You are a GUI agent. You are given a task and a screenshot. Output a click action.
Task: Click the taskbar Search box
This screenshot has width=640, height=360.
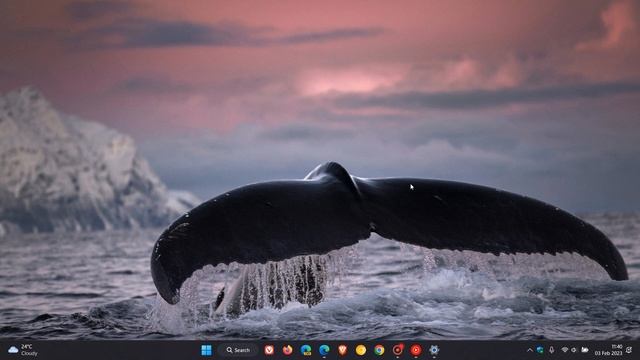[x=238, y=350]
